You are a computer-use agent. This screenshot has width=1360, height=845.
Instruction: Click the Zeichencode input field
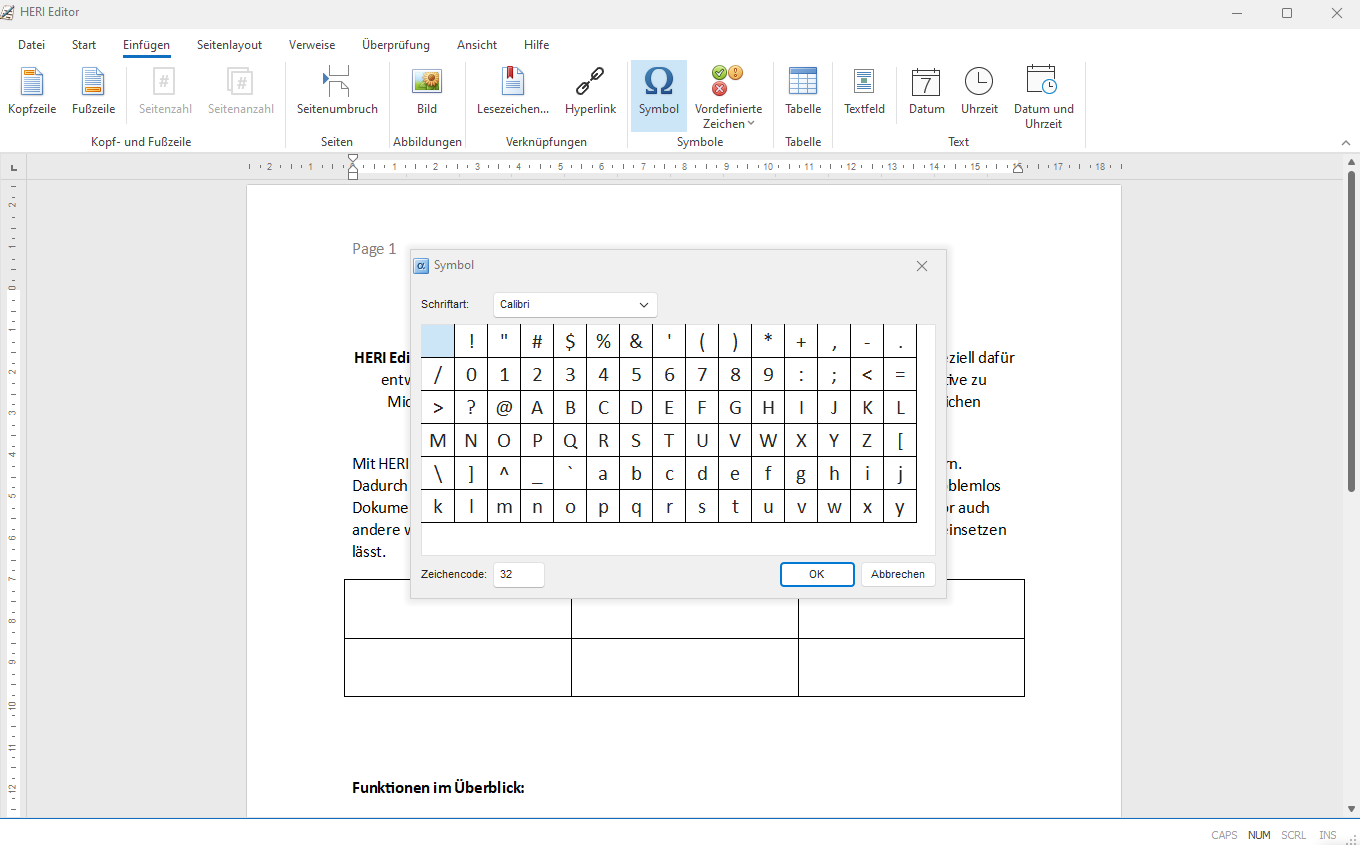click(x=519, y=574)
